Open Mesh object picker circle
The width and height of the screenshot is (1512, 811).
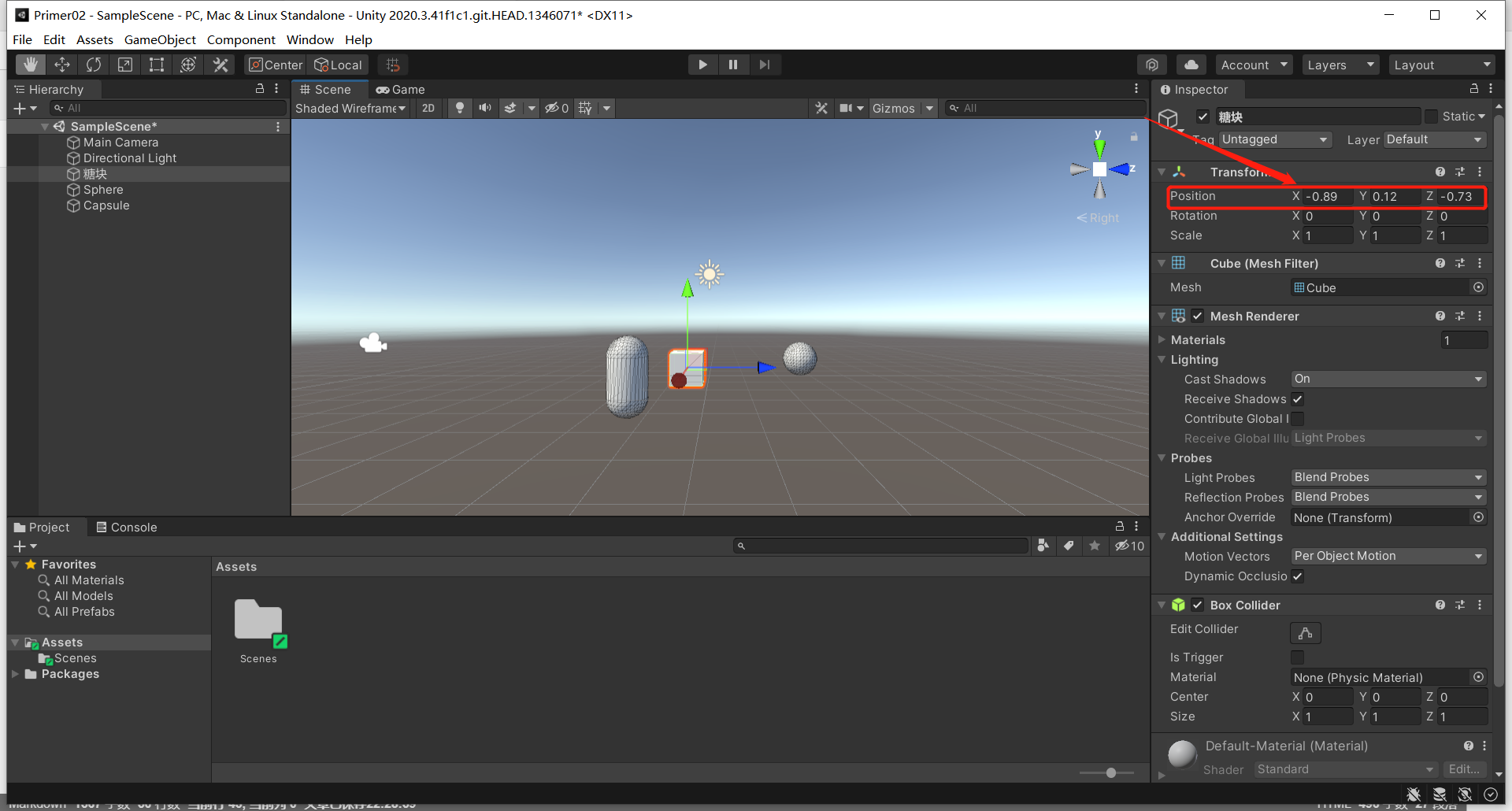[1478, 287]
